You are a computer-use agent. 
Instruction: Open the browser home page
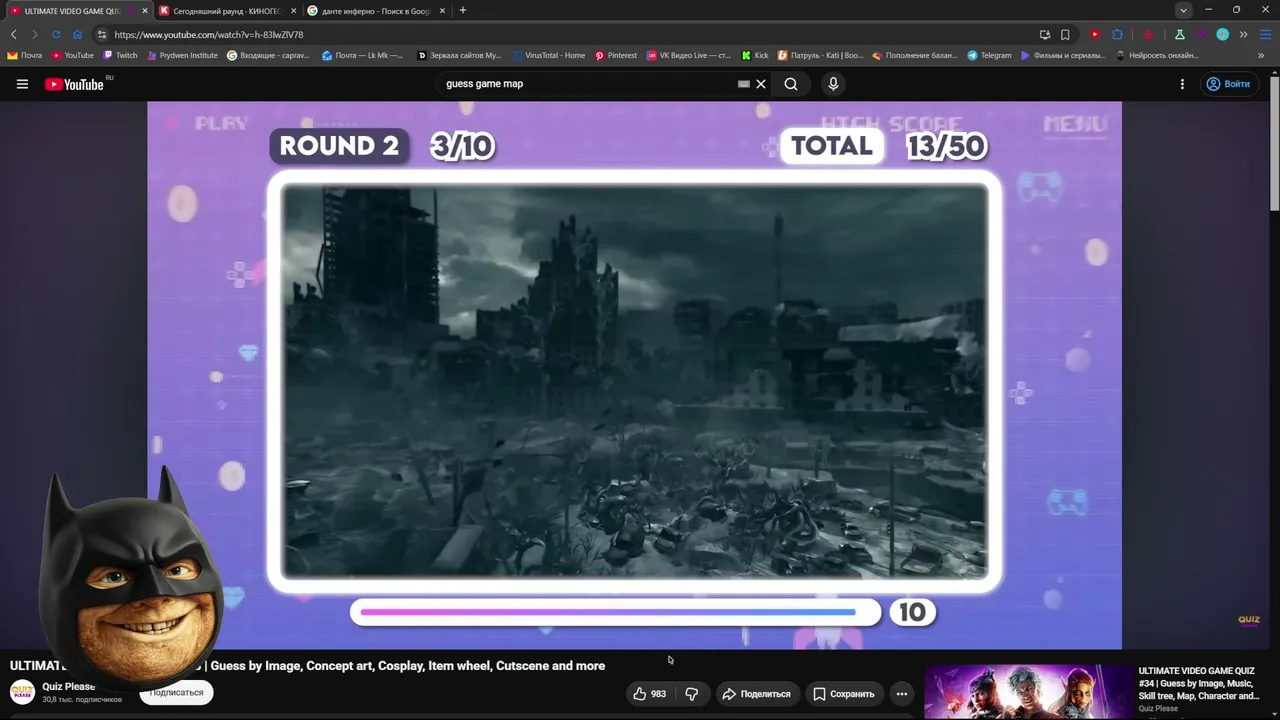point(77,34)
